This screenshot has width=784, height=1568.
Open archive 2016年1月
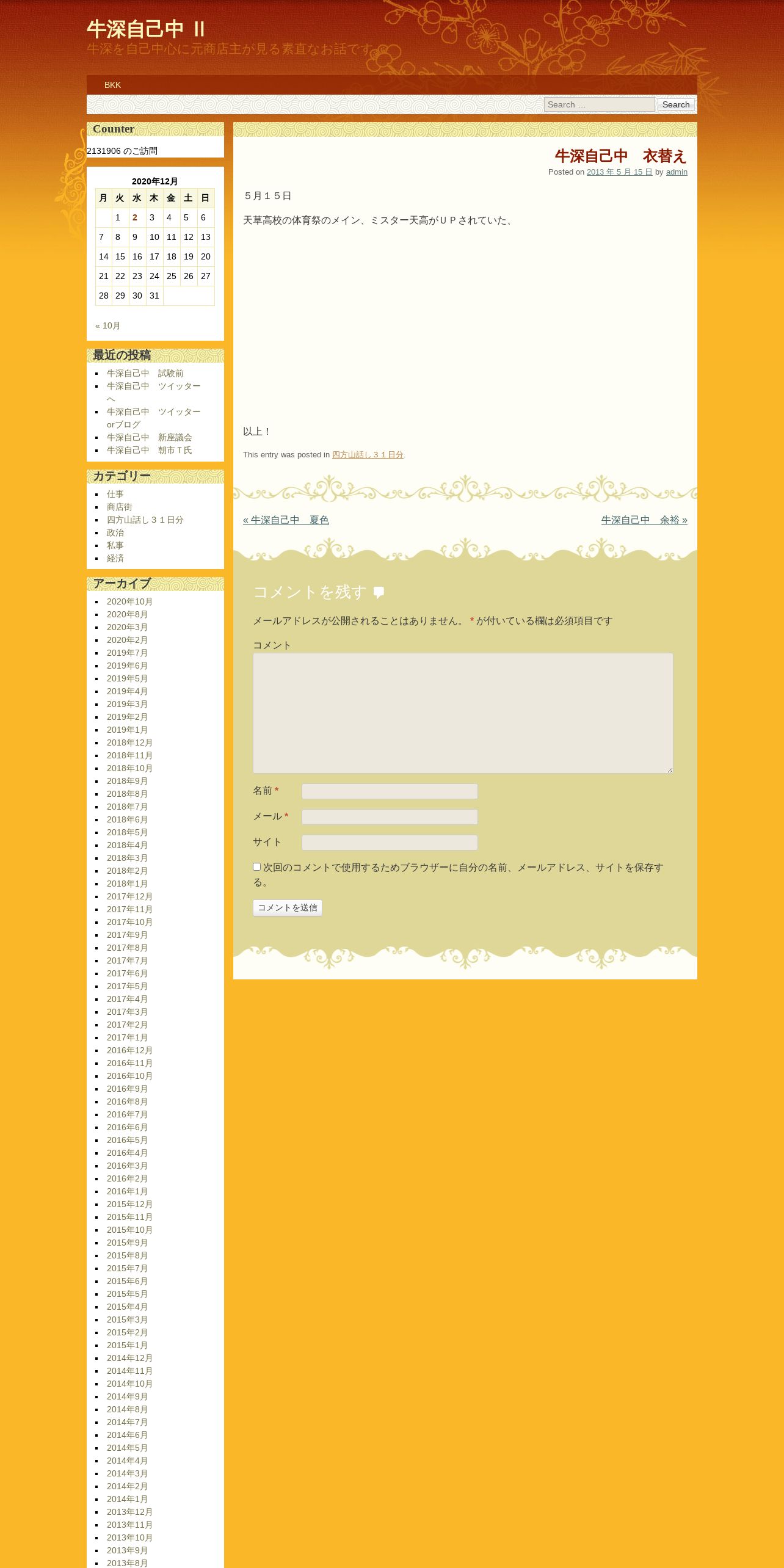click(x=128, y=1191)
